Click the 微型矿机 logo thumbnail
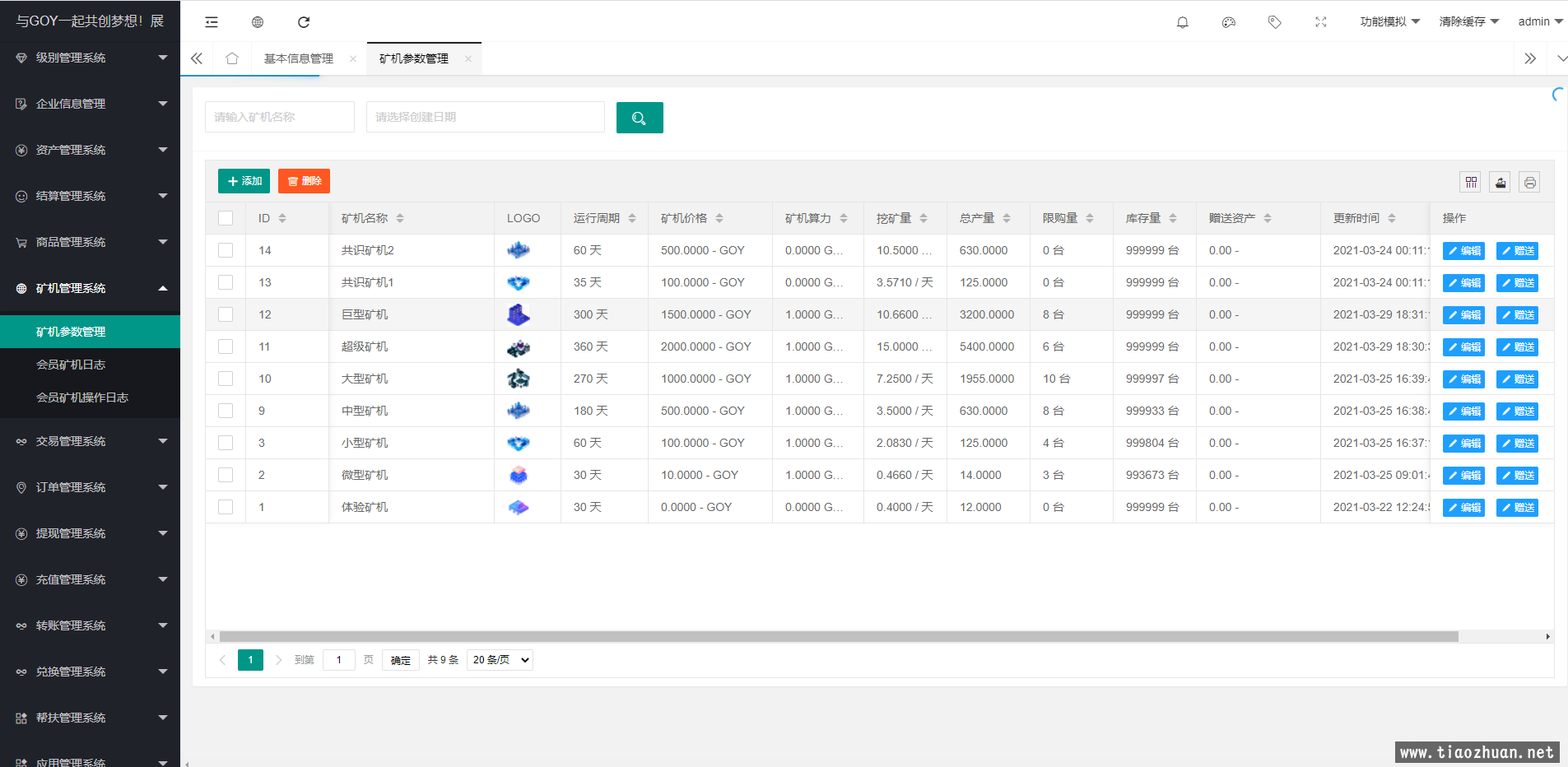 519,475
